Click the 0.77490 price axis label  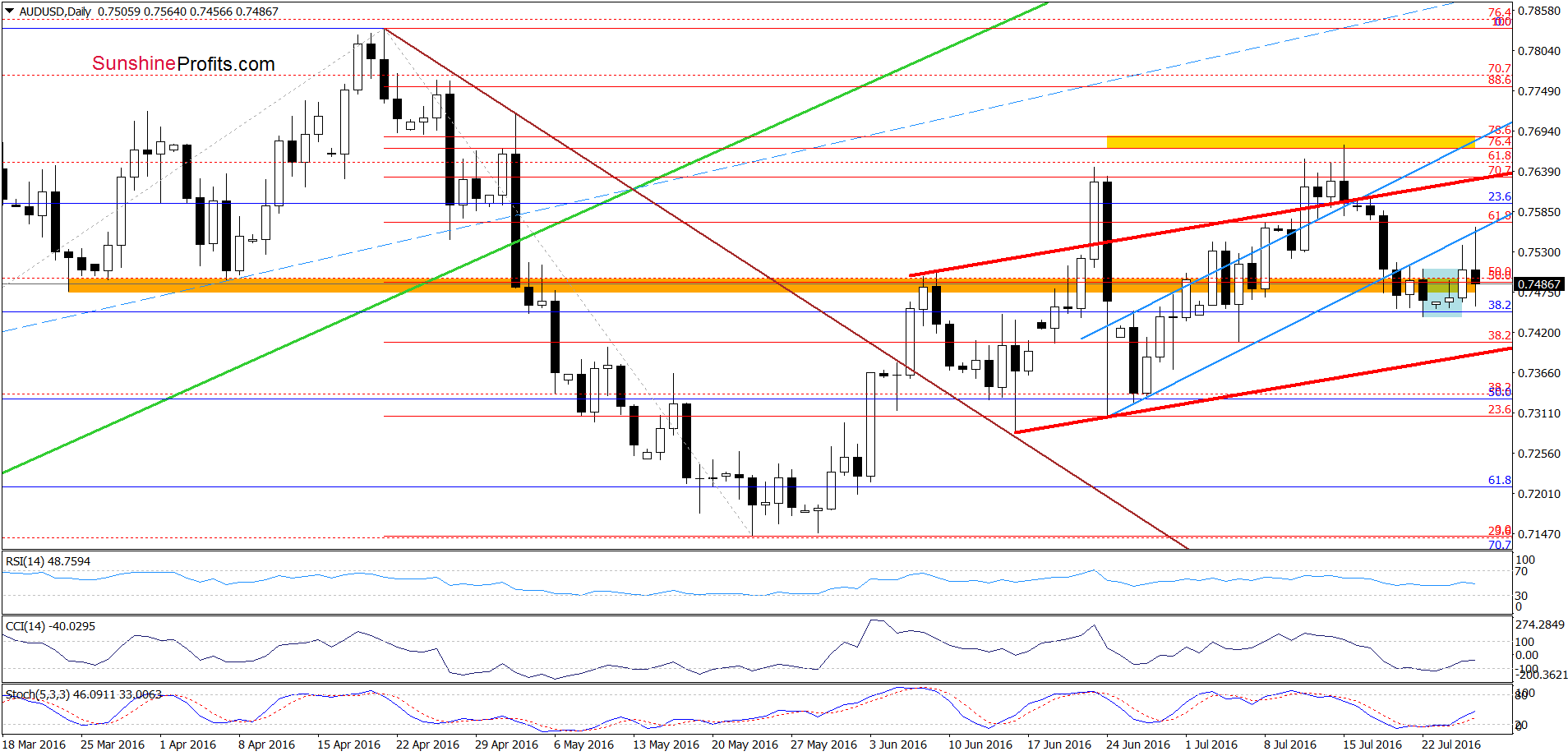point(1539,91)
